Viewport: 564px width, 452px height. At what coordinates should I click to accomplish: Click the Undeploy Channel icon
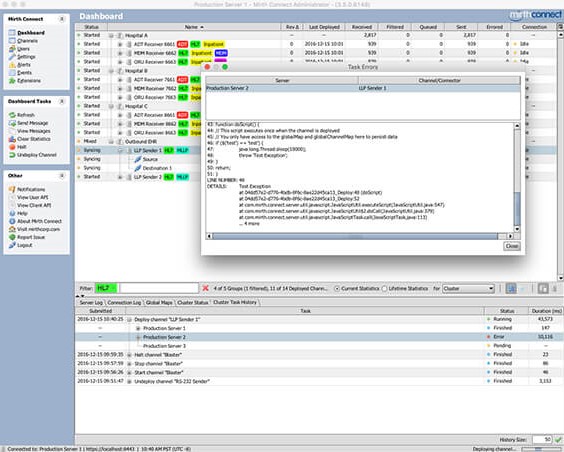12,155
